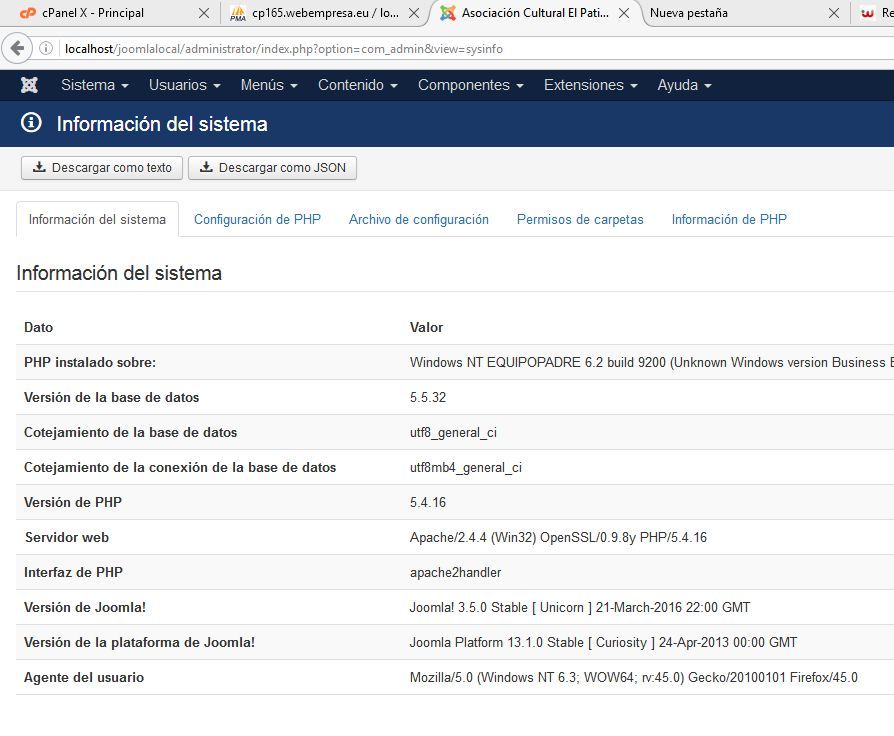This screenshot has height=736, width=894.
Task: Expand the Menús dropdown menu
Action: tap(269, 85)
